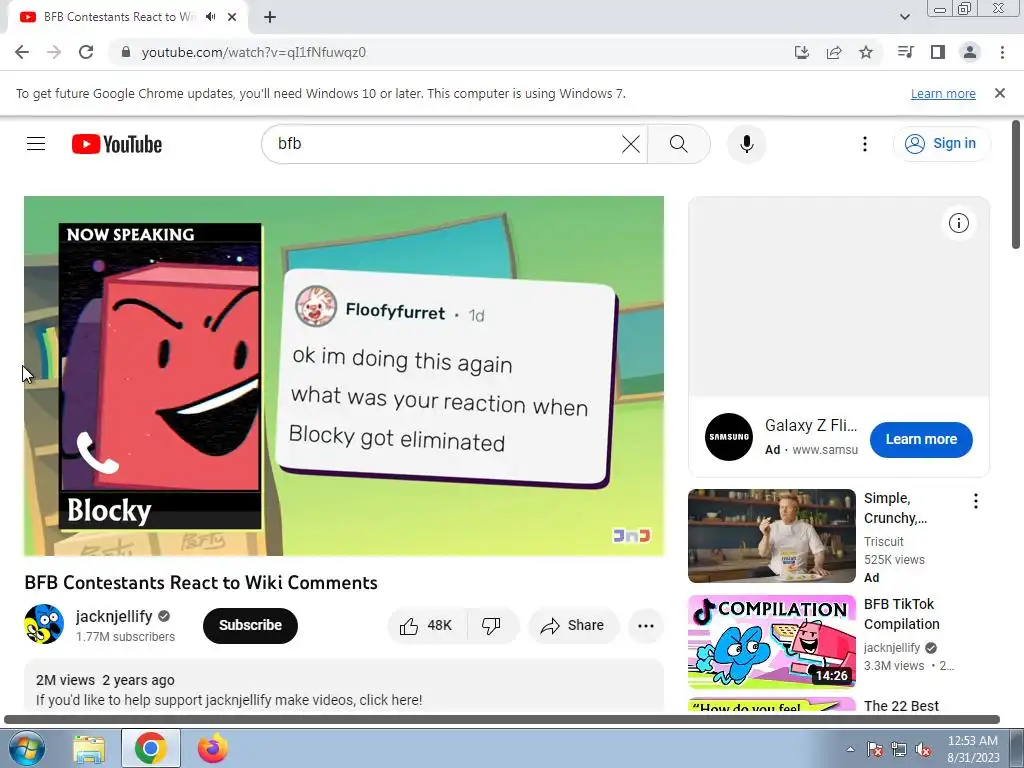Viewport: 1024px width, 768px height.
Task: Open more actions ellipsis below video
Action: tap(646, 626)
